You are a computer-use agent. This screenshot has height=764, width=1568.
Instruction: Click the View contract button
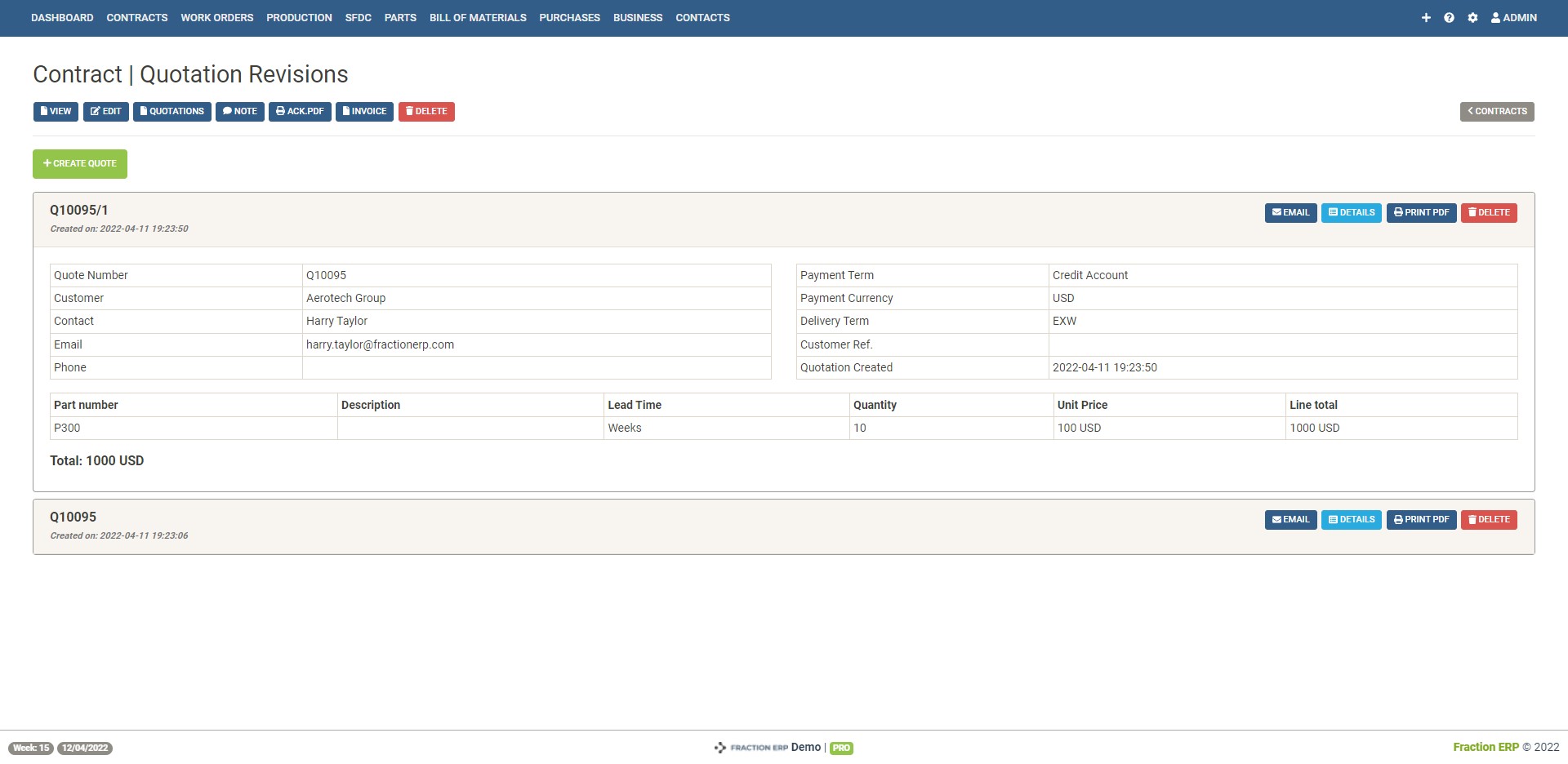(x=56, y=112)
